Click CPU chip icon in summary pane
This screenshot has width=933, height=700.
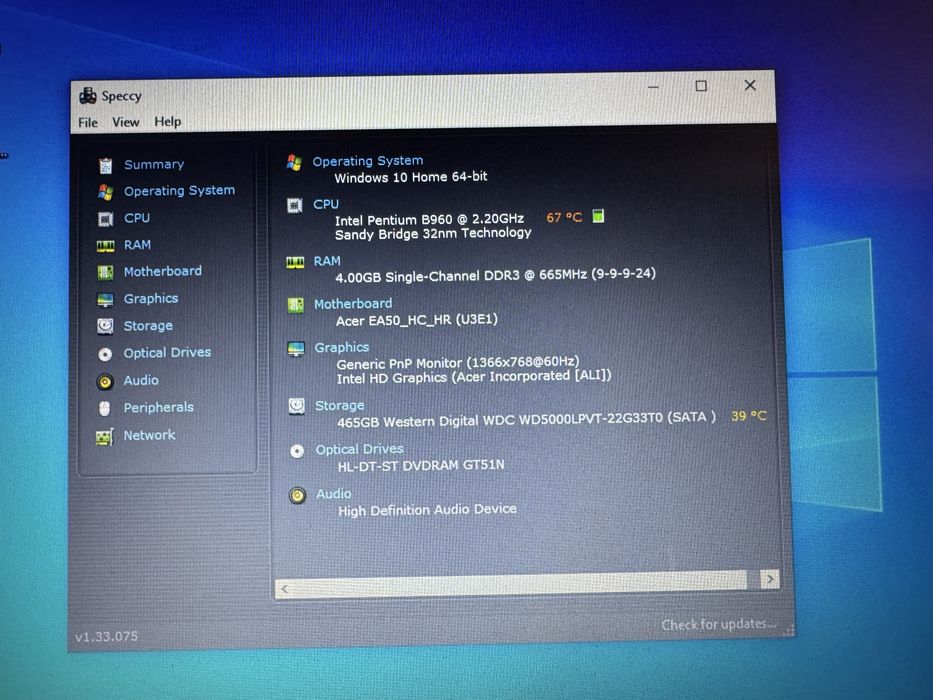(x=295, y=205)
